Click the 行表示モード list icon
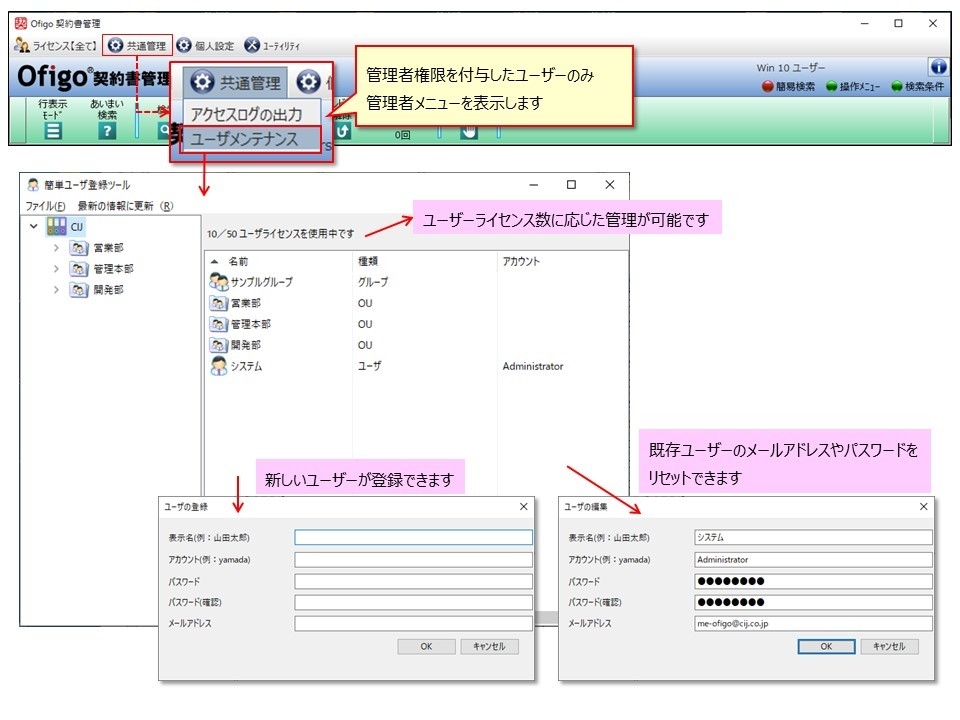Viewport: 960px width, 720px height. 53,129
